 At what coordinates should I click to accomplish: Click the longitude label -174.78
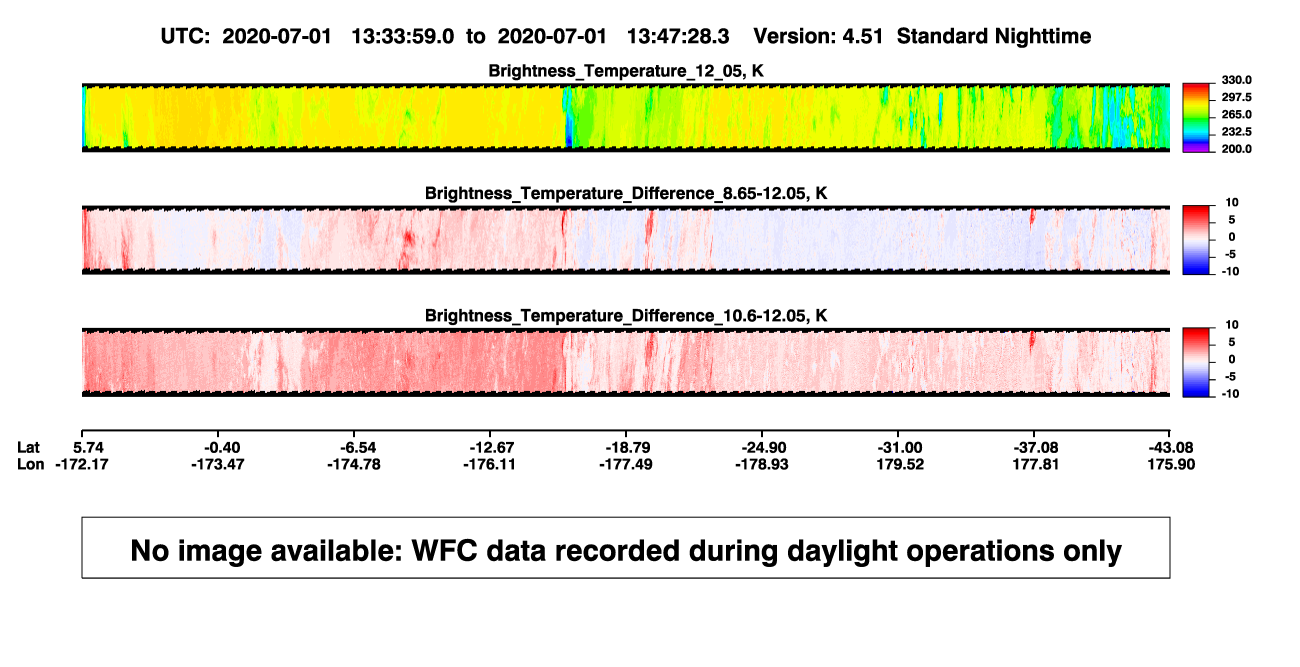354,464
